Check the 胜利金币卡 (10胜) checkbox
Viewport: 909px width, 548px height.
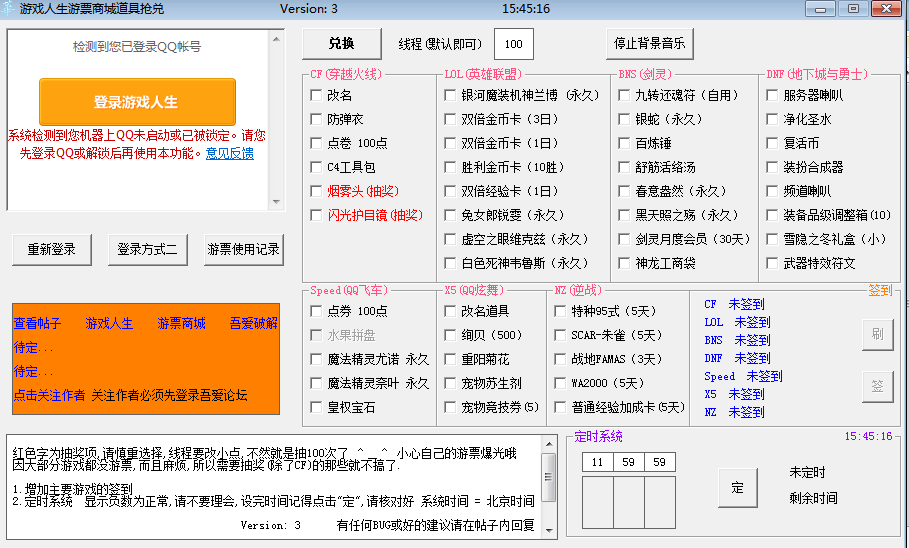click(x=450, y=167)
